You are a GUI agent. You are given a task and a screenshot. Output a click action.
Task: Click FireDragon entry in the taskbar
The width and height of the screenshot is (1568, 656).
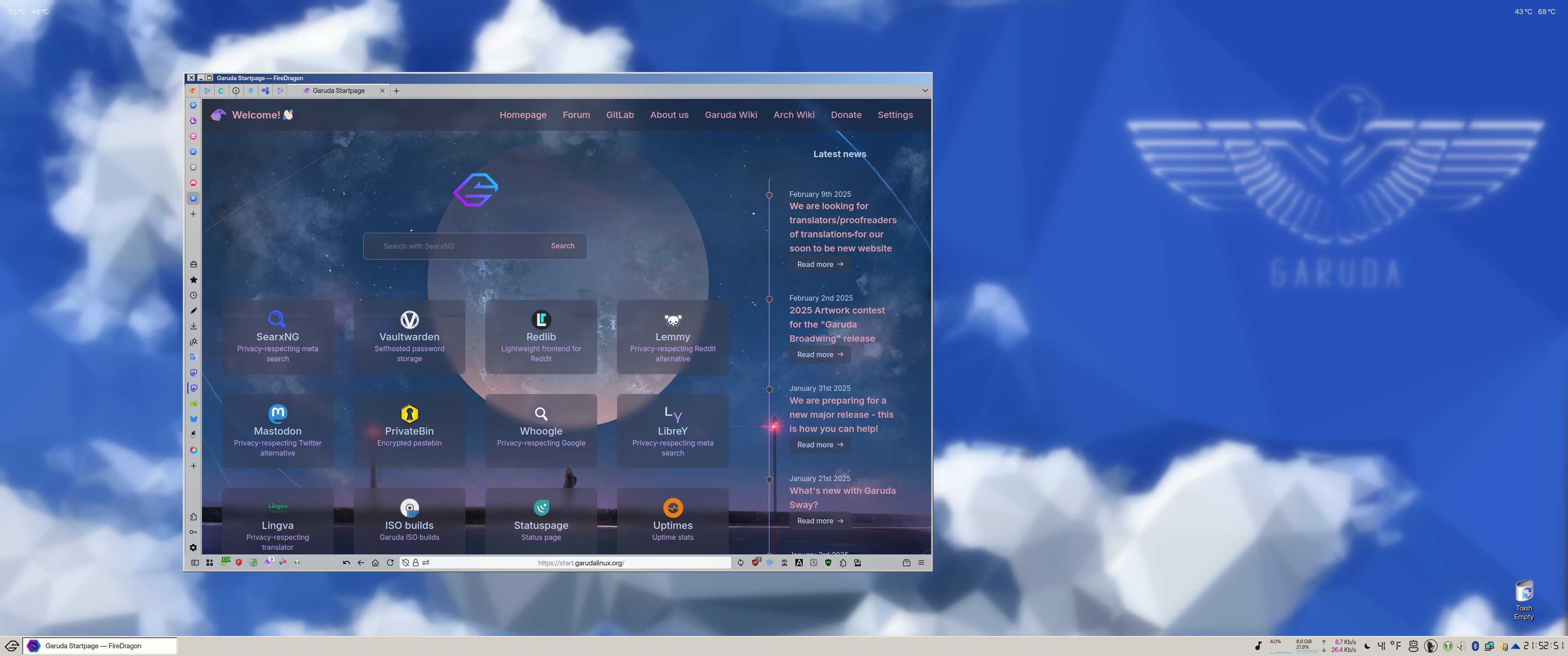pos(100,646)
